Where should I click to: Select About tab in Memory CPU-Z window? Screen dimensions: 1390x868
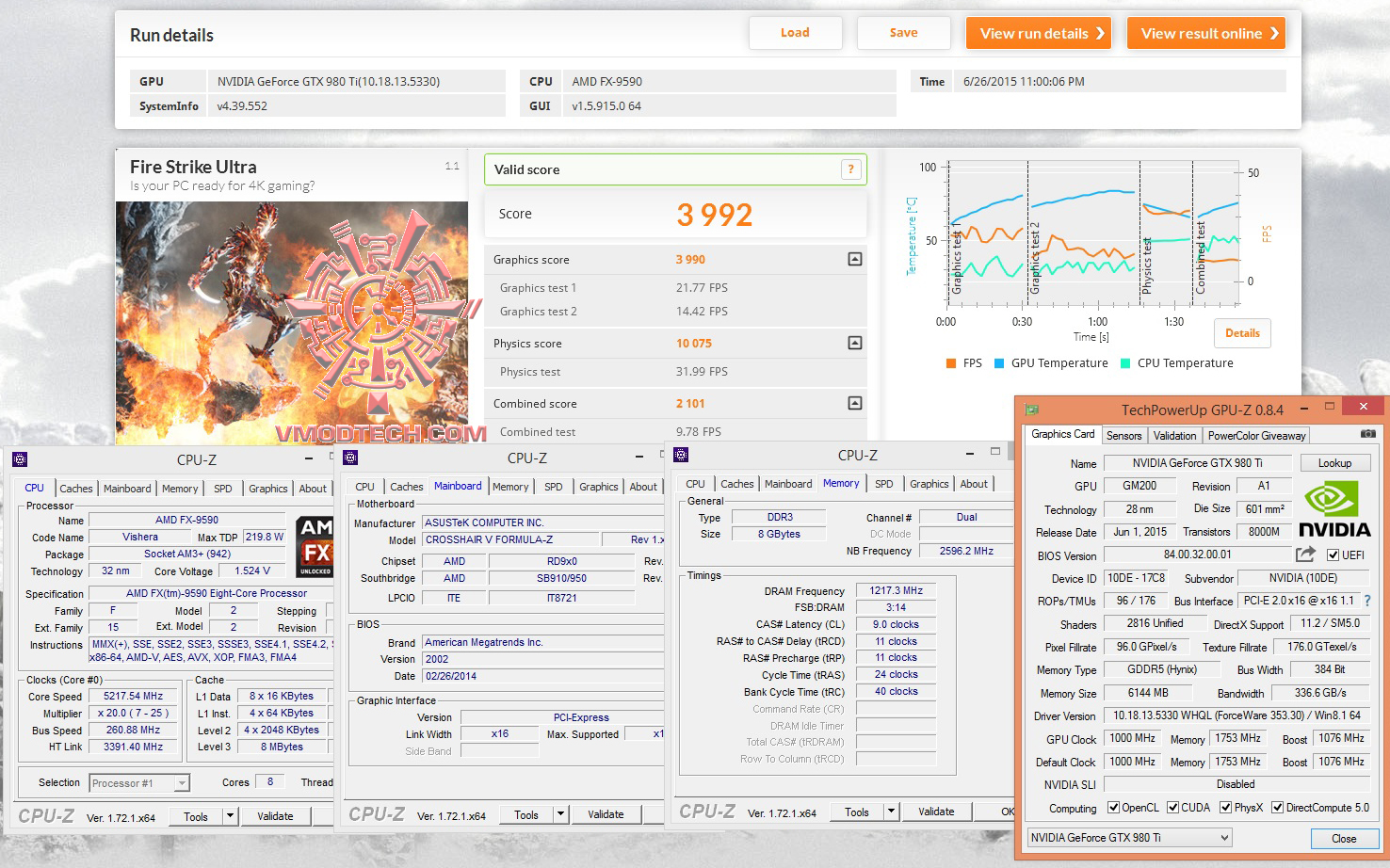pos(974,484)
